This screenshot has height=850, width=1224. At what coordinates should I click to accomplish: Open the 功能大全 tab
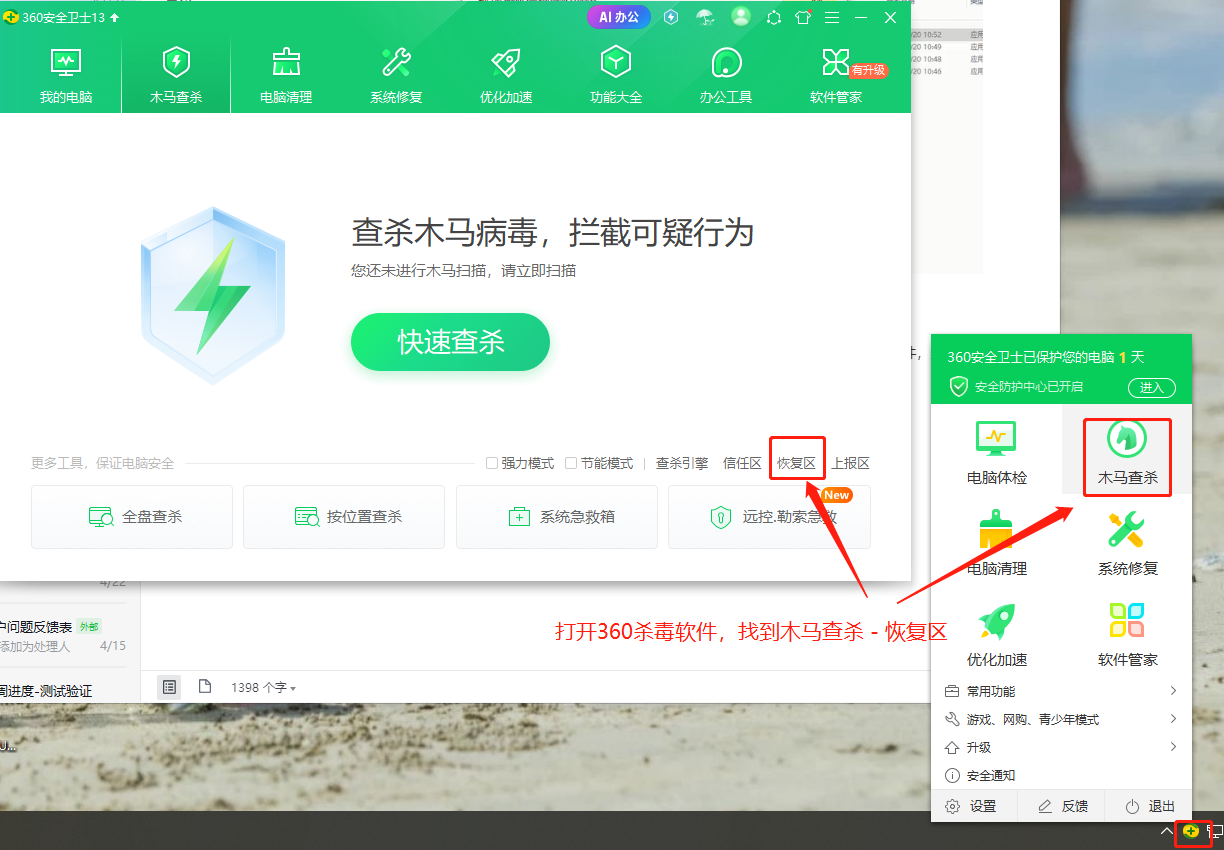pyautogui.click(x=616, y=75)
